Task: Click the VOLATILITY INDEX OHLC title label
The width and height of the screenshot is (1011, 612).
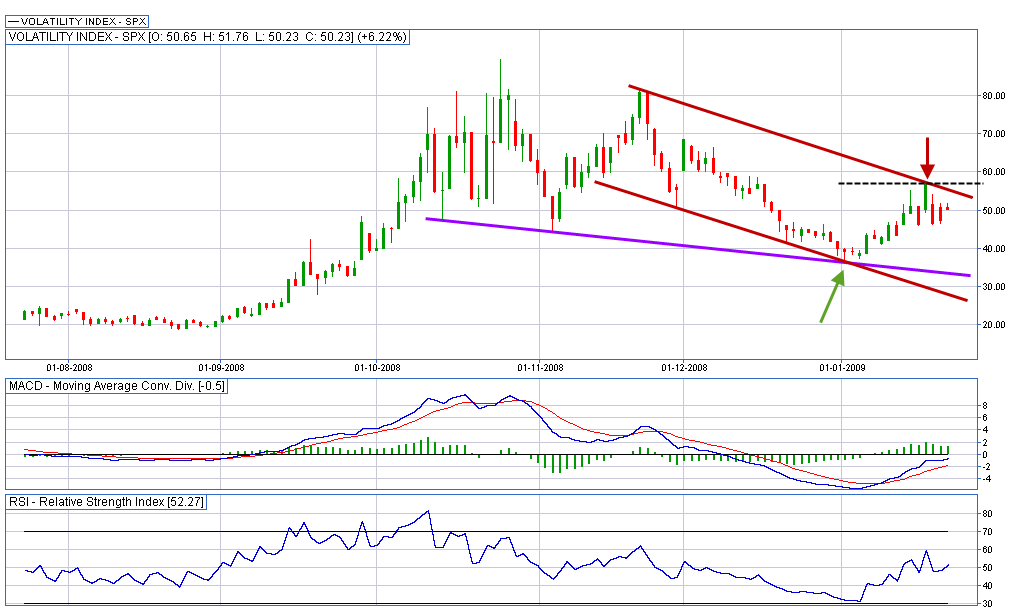Action: pyautogui.click(x=208, y=37)
